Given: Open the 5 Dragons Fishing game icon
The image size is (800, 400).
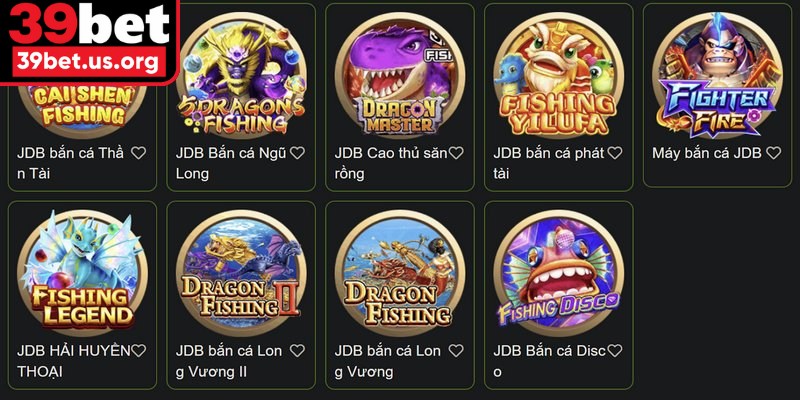Looking at the screenshot, I should [241, 76].
